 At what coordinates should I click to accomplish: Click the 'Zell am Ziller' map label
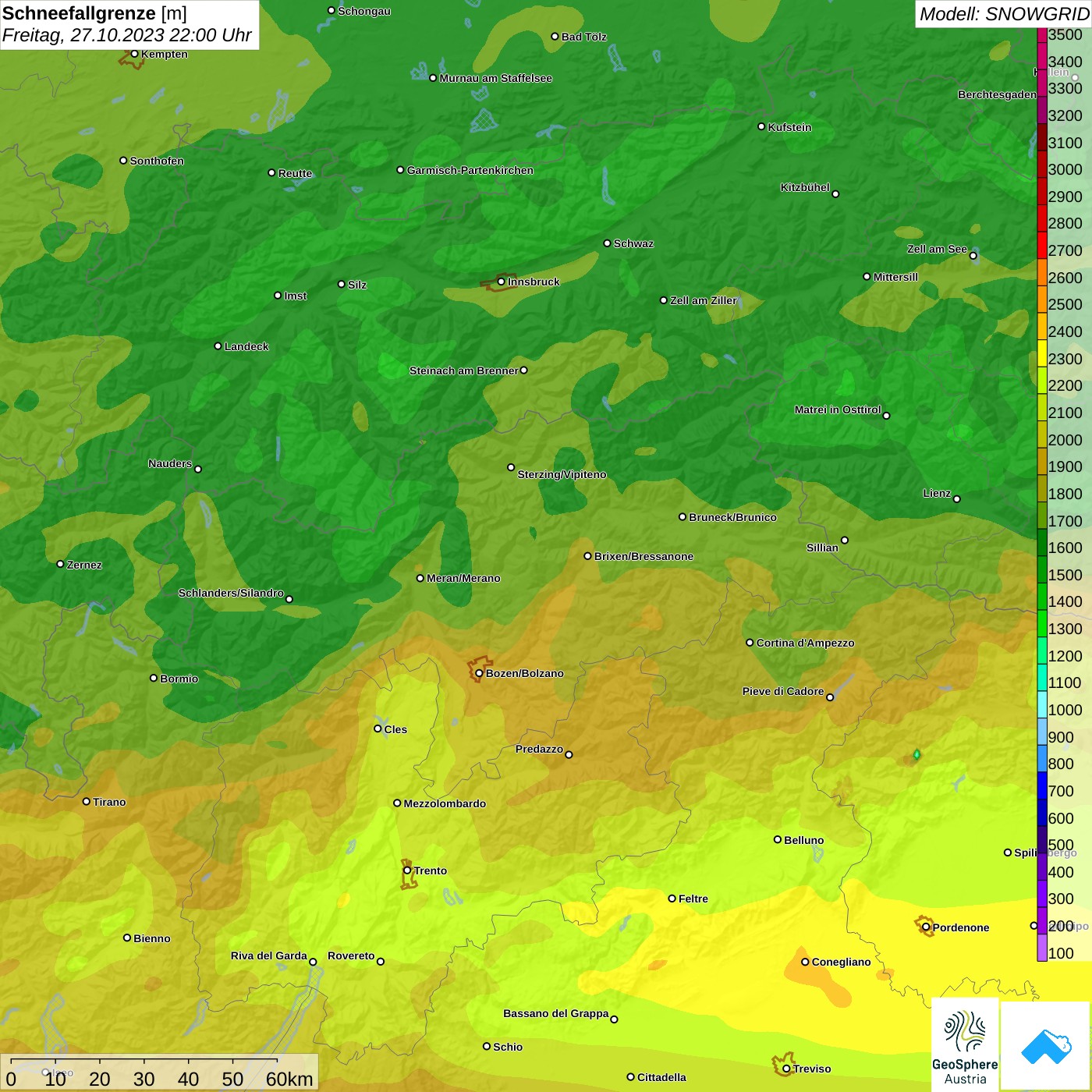pyautogui.click(x=704, y=300)
